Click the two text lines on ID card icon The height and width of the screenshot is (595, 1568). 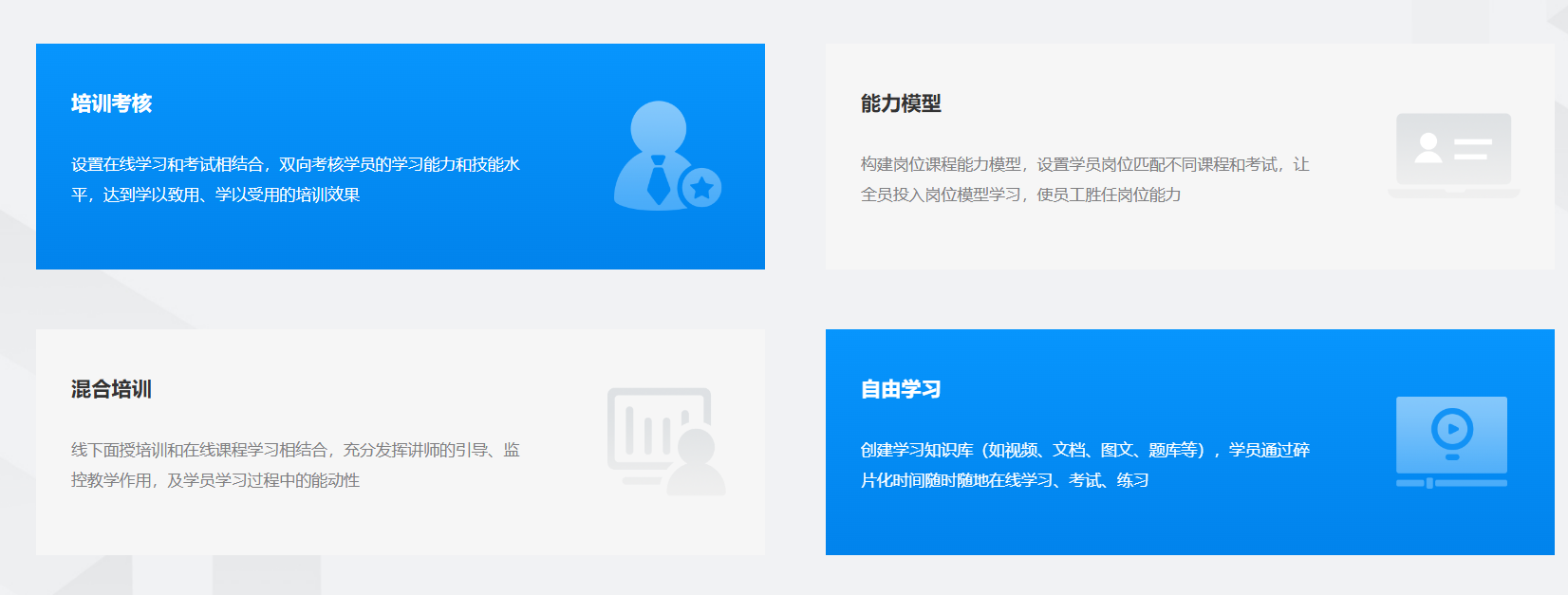point(1472,149)
